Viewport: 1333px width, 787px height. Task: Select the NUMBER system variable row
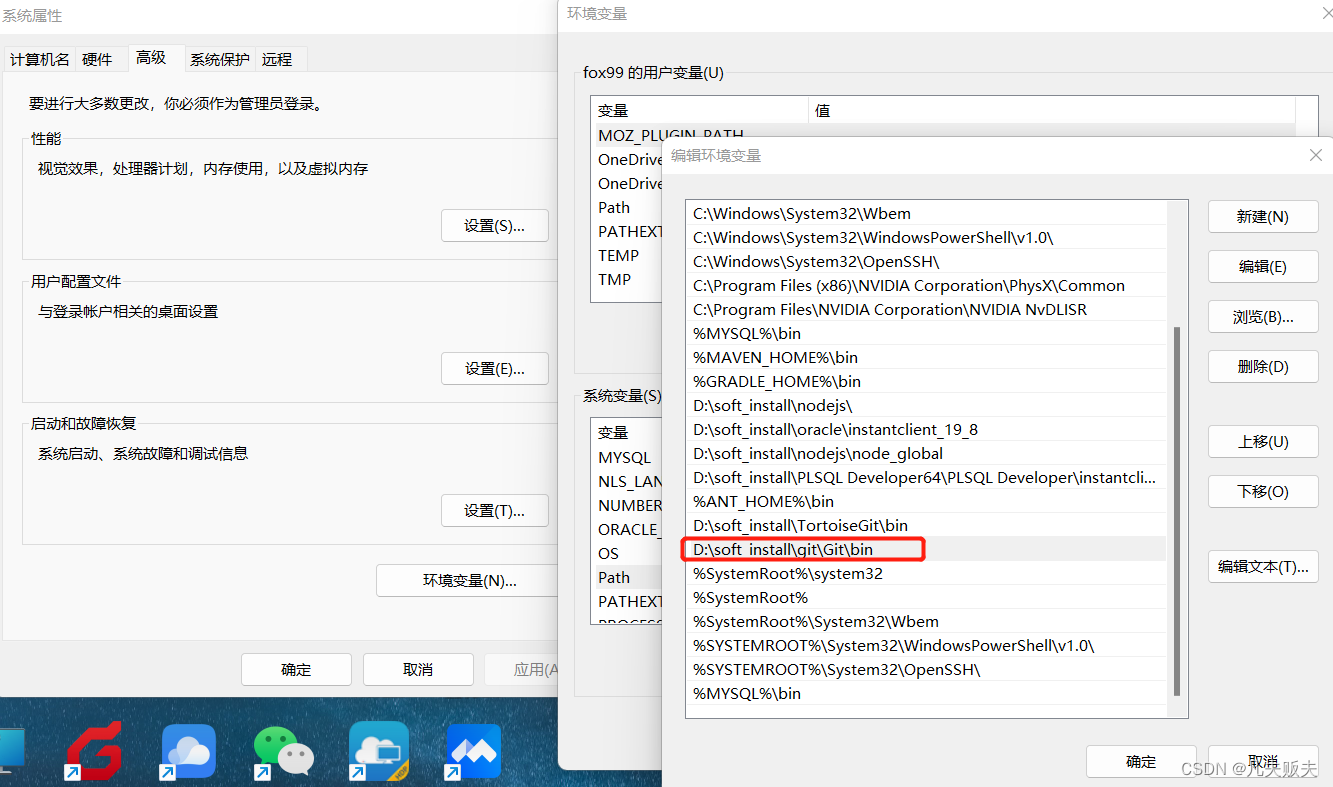[x=627, y=505]
